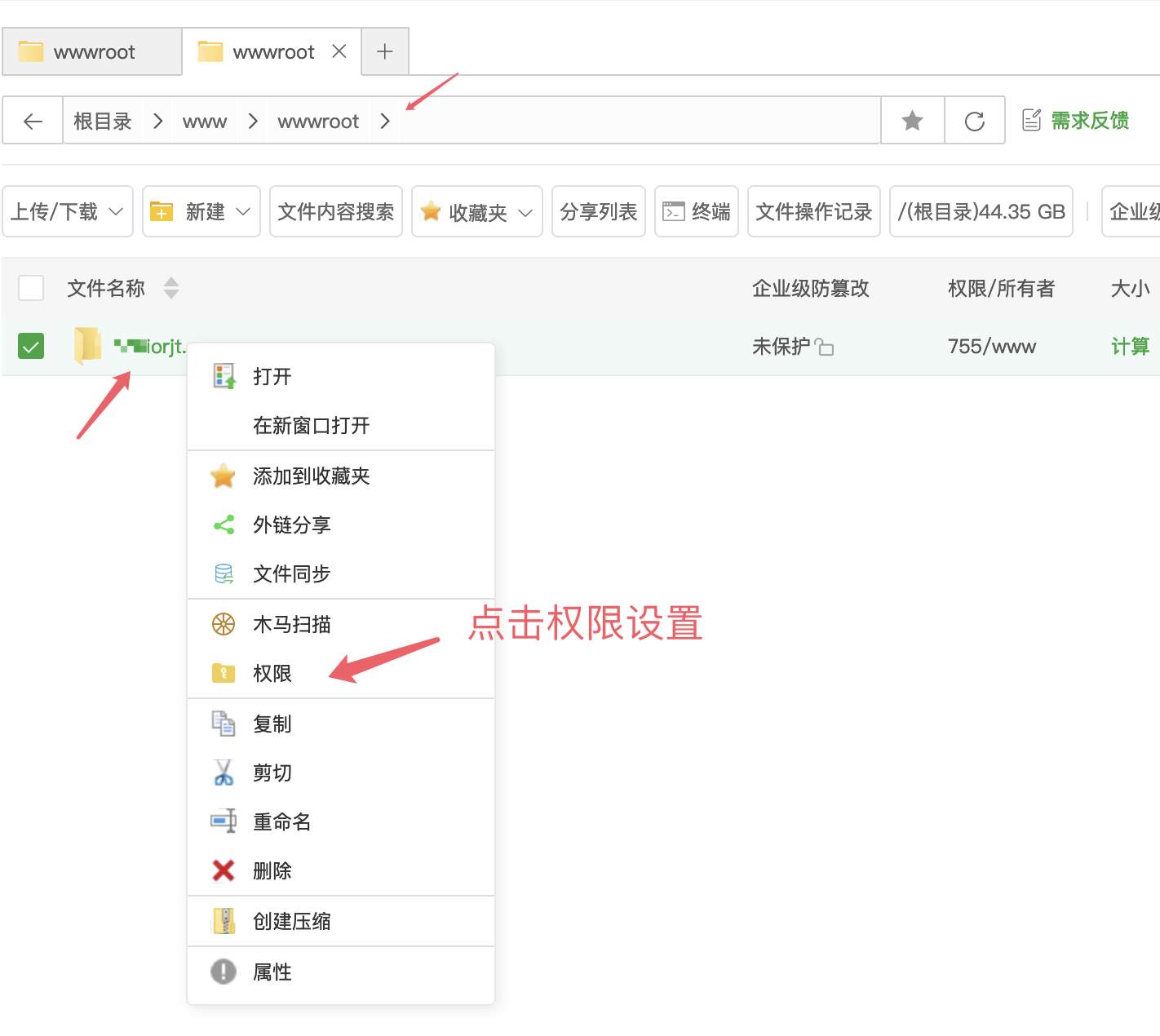Click the 需求反馈 feedback icon

pyautogui.click(x=1031, y=121)
